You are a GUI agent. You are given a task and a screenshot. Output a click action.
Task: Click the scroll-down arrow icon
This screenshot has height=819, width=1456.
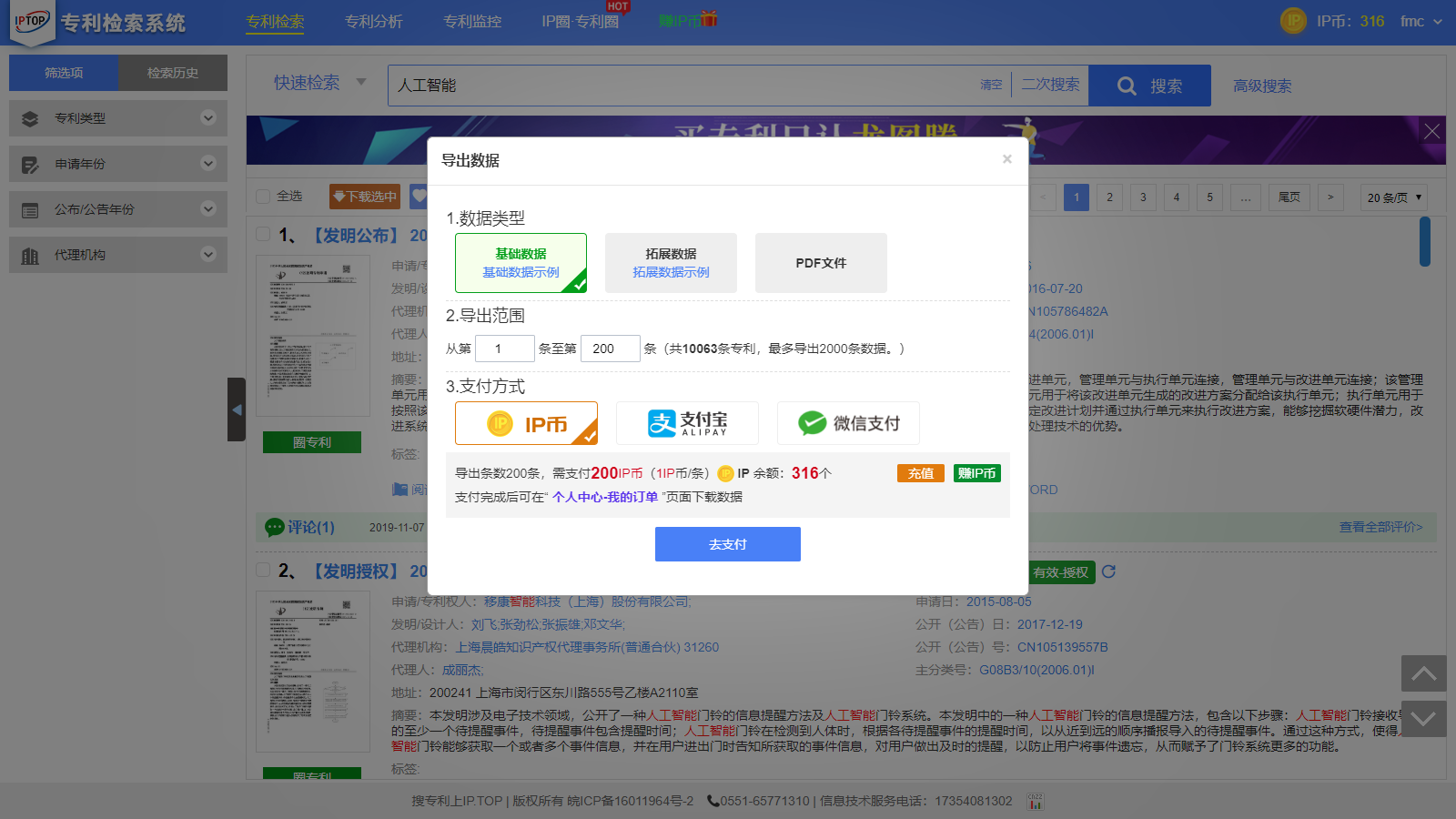click(1423, 719)
